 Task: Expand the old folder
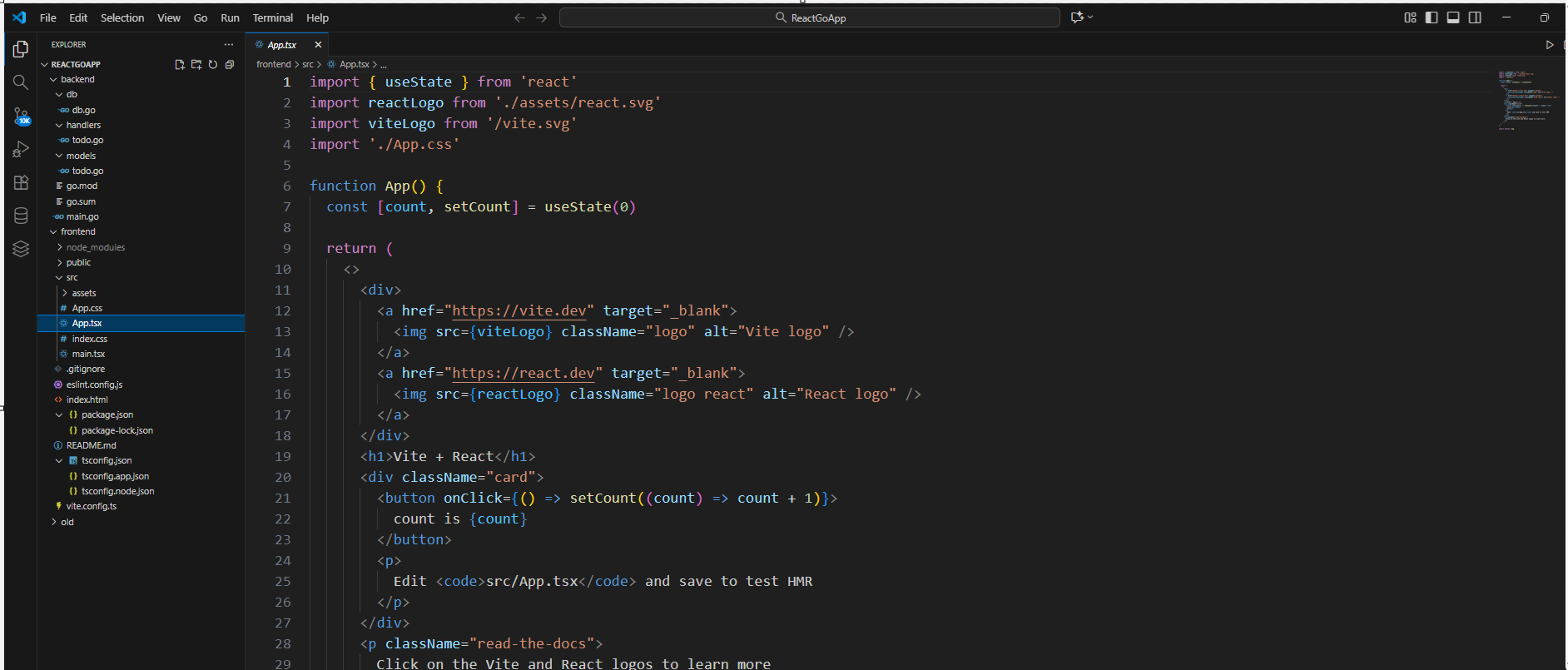[x=53, y=522]
